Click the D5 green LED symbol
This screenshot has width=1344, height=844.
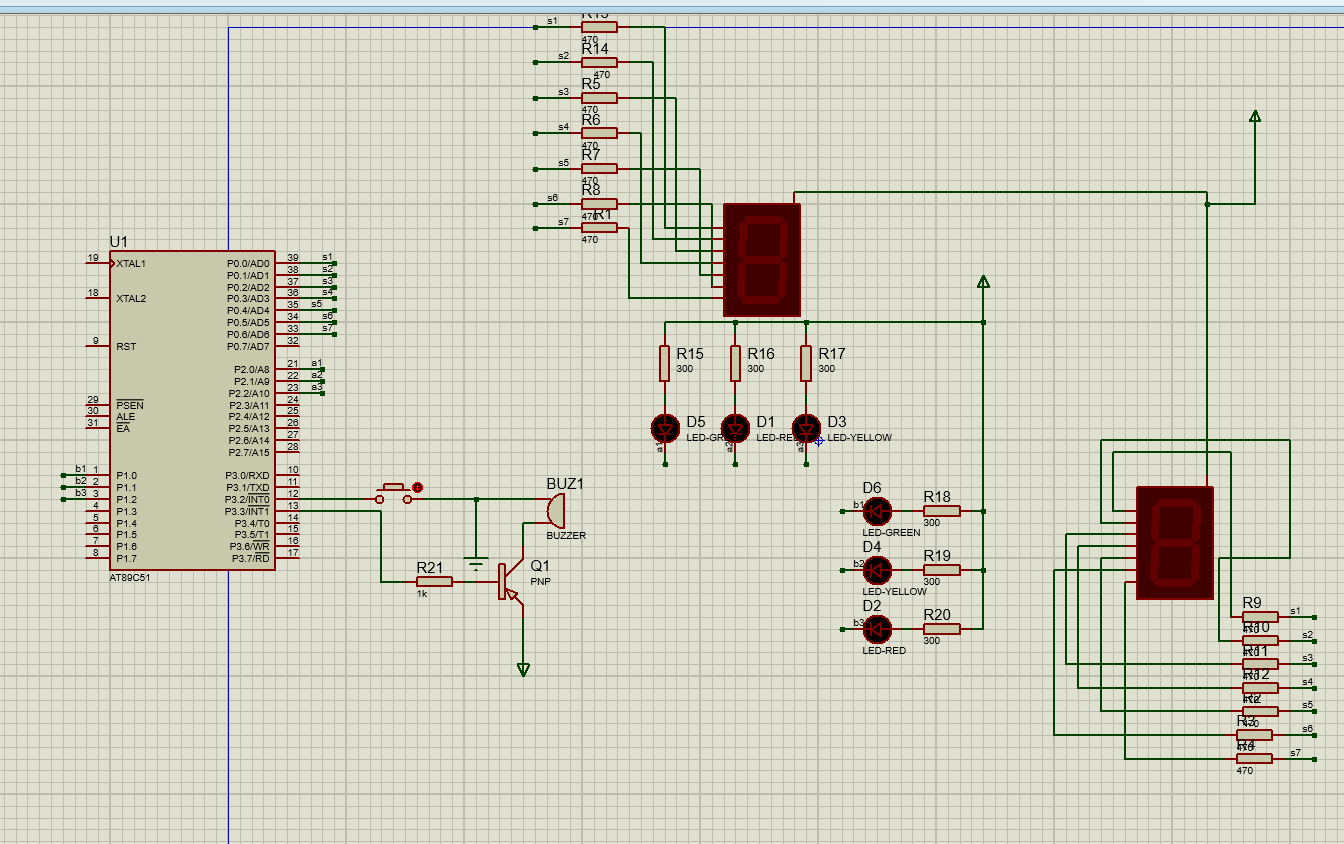click(665, 428)
